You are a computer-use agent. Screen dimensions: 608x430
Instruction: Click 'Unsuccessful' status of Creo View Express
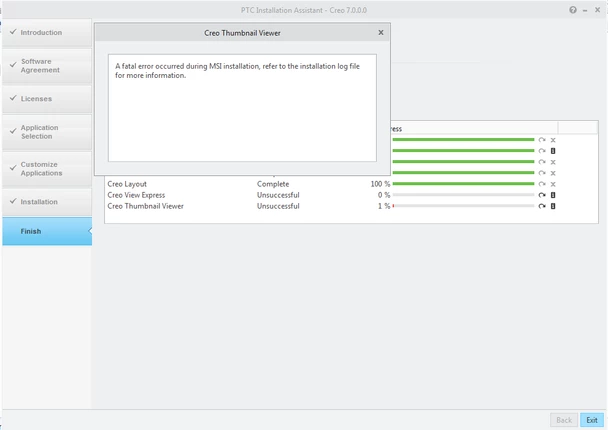(278, 195)
